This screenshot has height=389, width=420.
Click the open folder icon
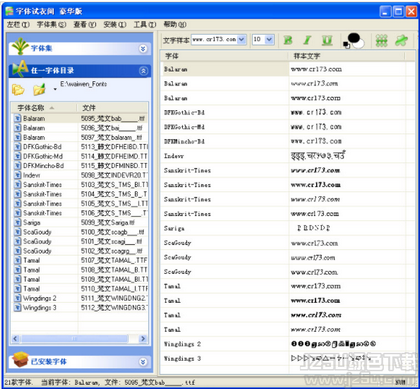pos(18,89)
